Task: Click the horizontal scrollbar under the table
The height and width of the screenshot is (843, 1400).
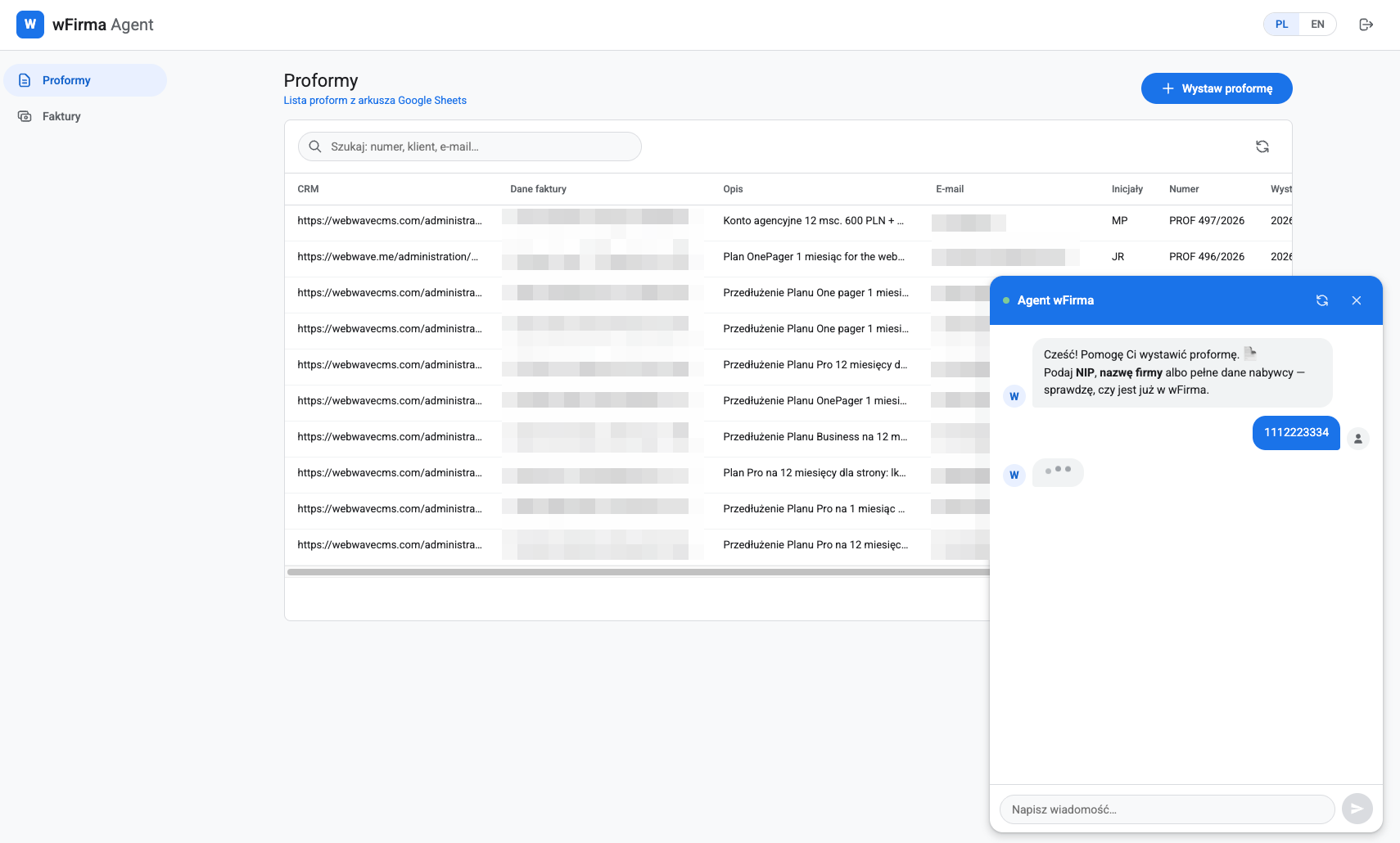Action: click(x=639, y=572)
